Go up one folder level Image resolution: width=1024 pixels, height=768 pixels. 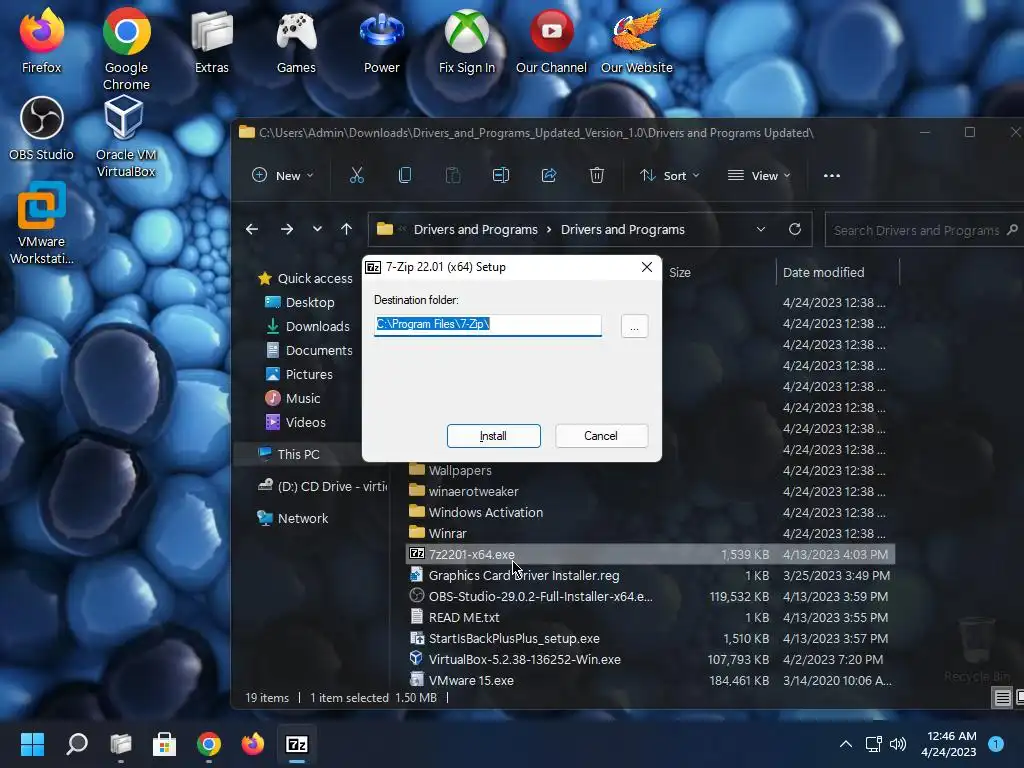click(x=347, y=229)
